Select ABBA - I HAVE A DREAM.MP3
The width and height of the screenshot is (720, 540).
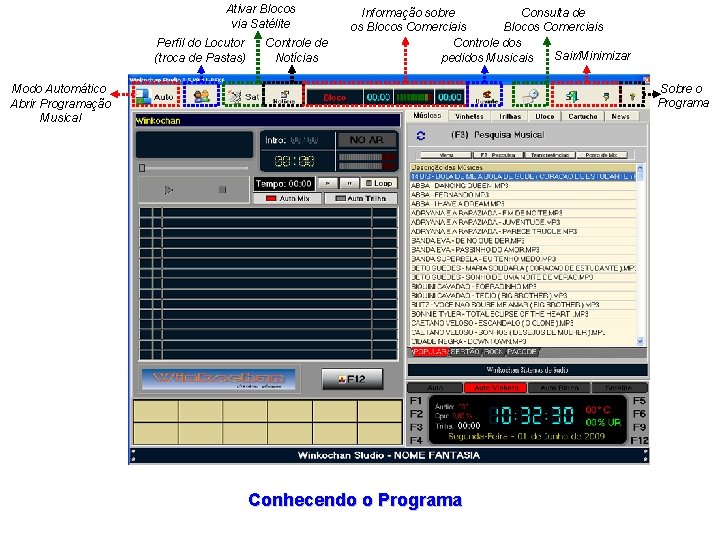[x=523, y=204]
